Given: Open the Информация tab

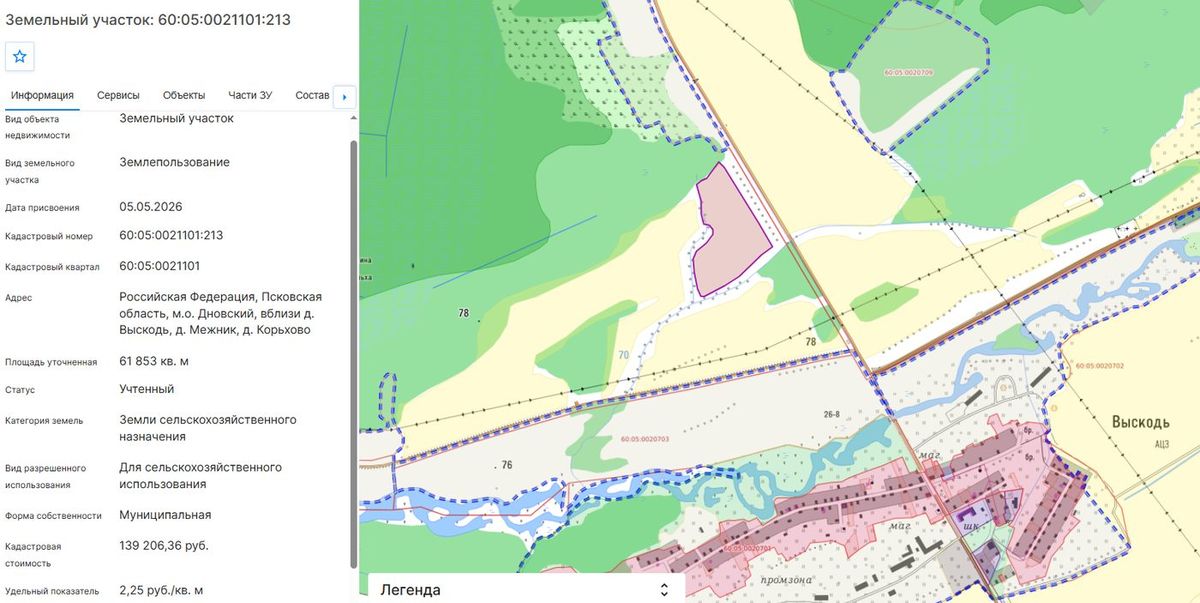Looking at the screenshot, I should click(42, 95).
